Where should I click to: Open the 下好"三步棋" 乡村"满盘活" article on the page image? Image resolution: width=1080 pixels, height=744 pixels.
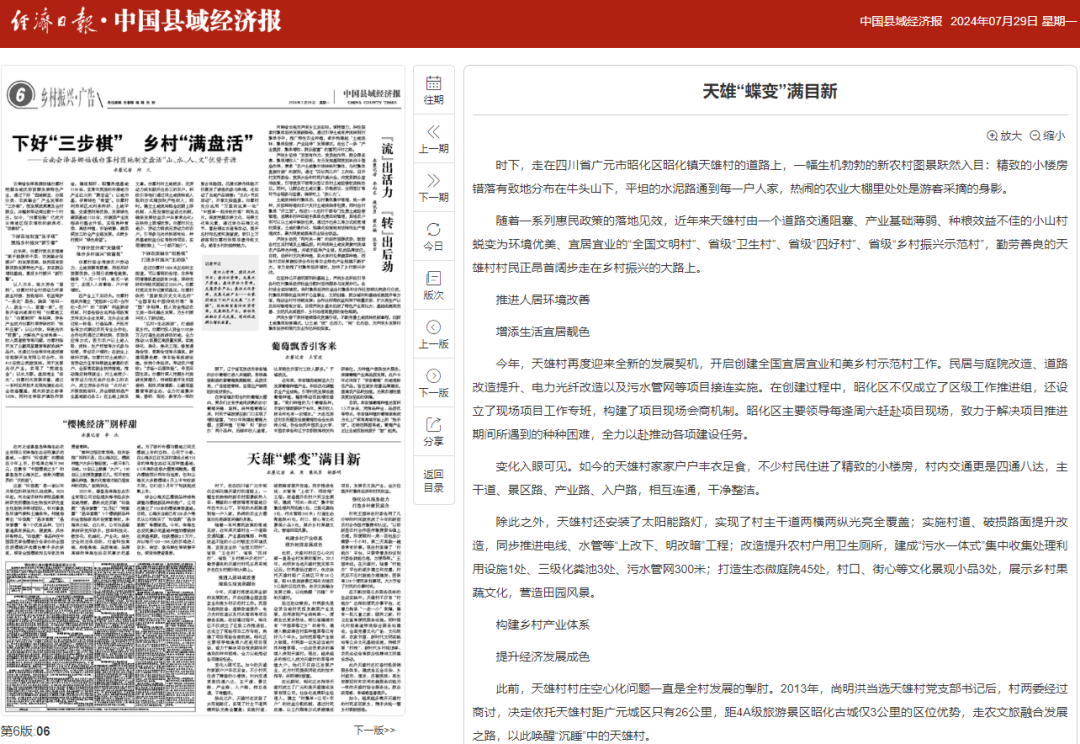point(133,143)
